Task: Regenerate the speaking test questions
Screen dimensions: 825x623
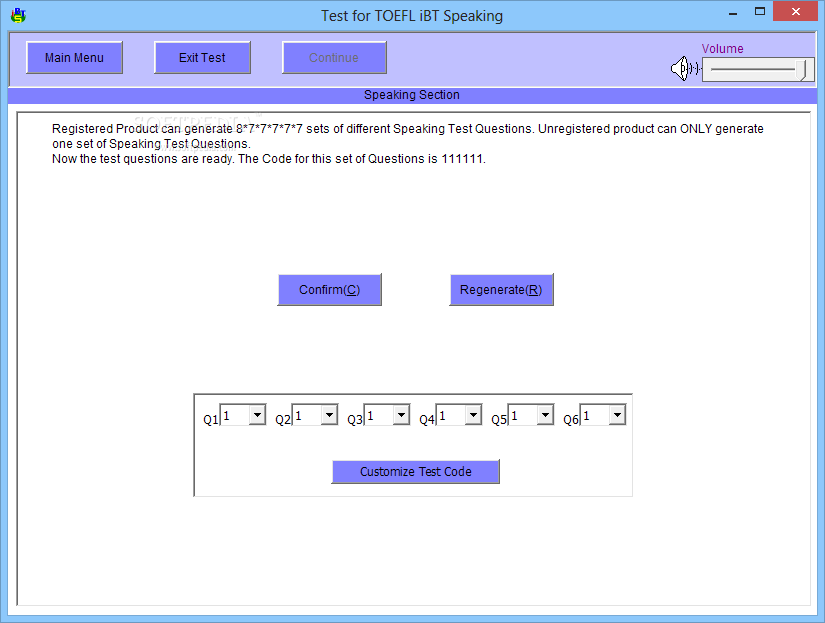Action: [501, 289]
